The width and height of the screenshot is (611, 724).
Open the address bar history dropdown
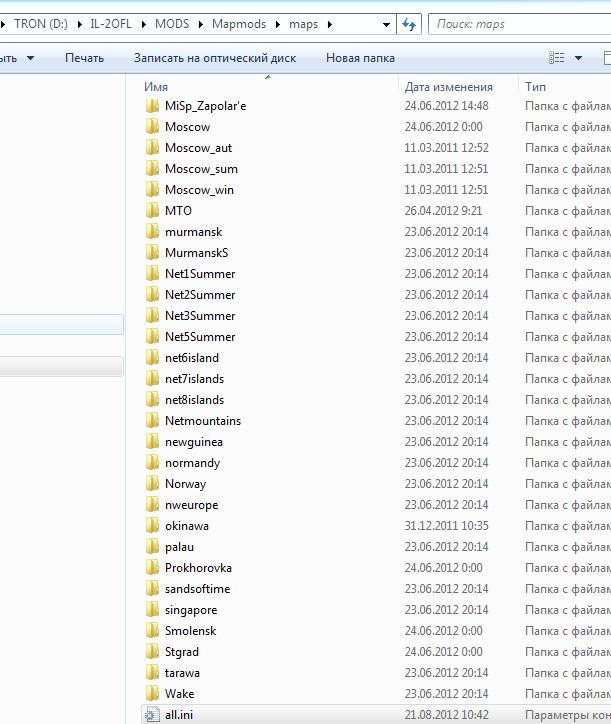(386, 24)
